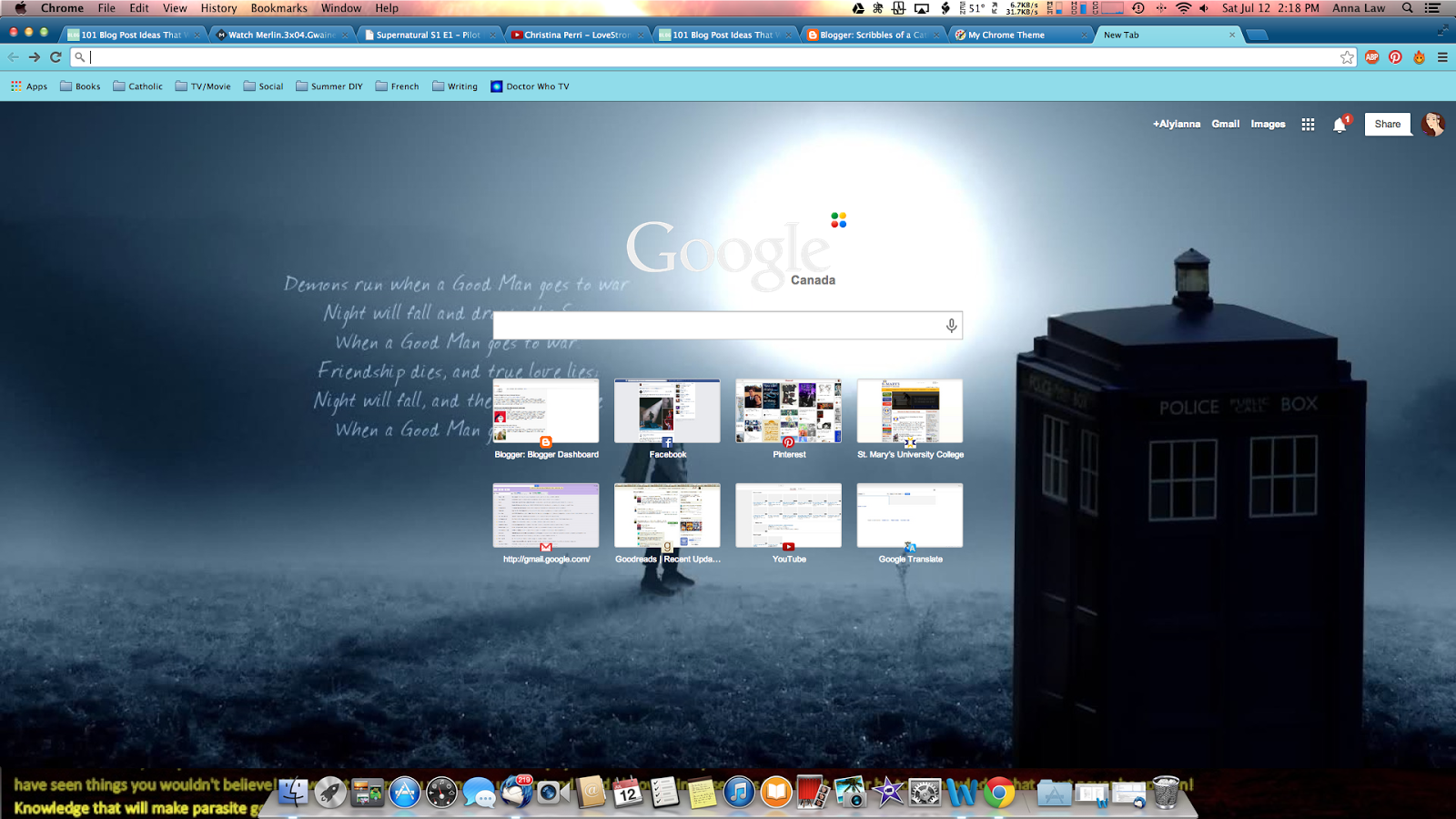Open Messages from the Dock
Screen dimensions: 1456x819
point(479,794)
